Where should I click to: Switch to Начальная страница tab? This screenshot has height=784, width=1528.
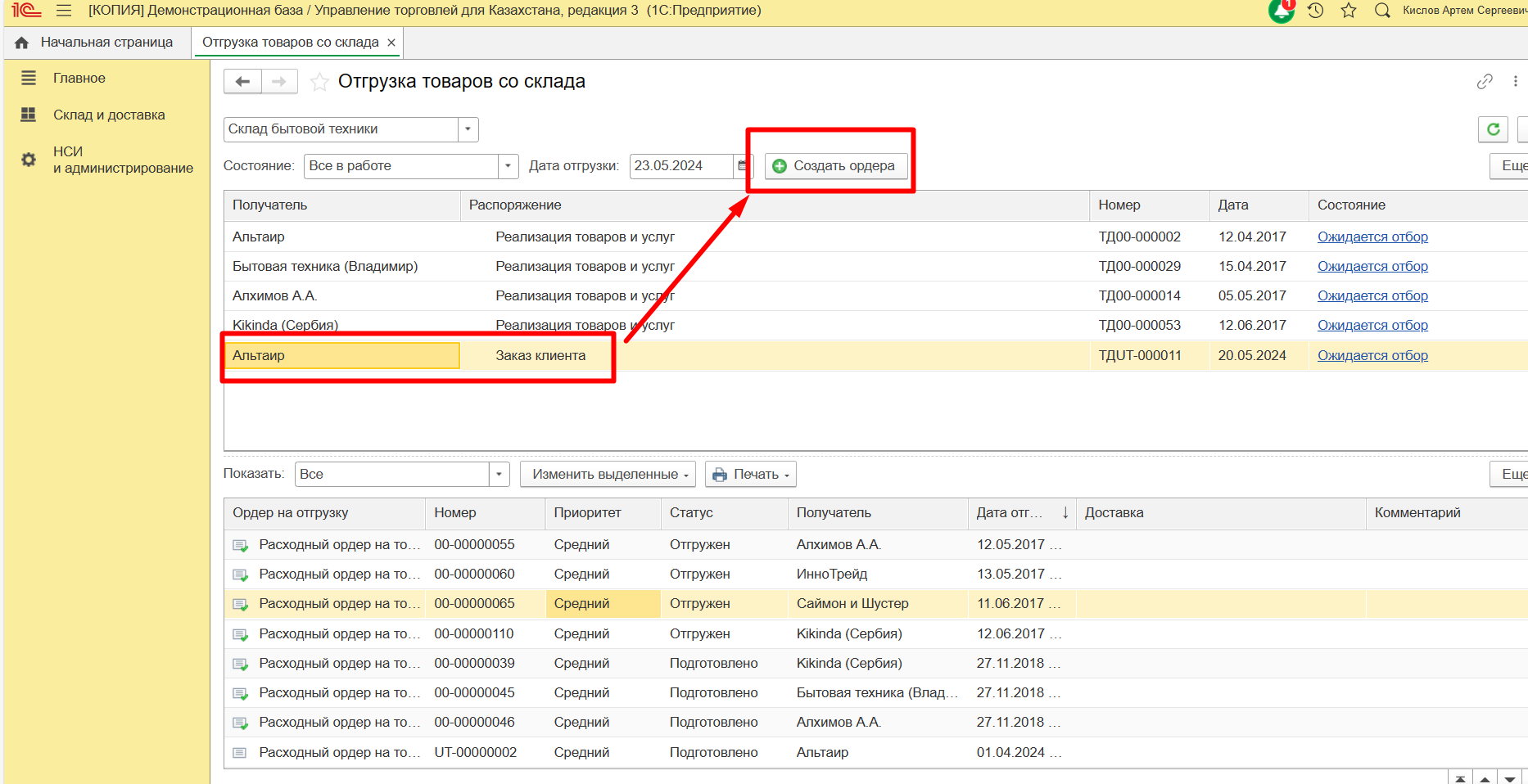coord(97,43)
